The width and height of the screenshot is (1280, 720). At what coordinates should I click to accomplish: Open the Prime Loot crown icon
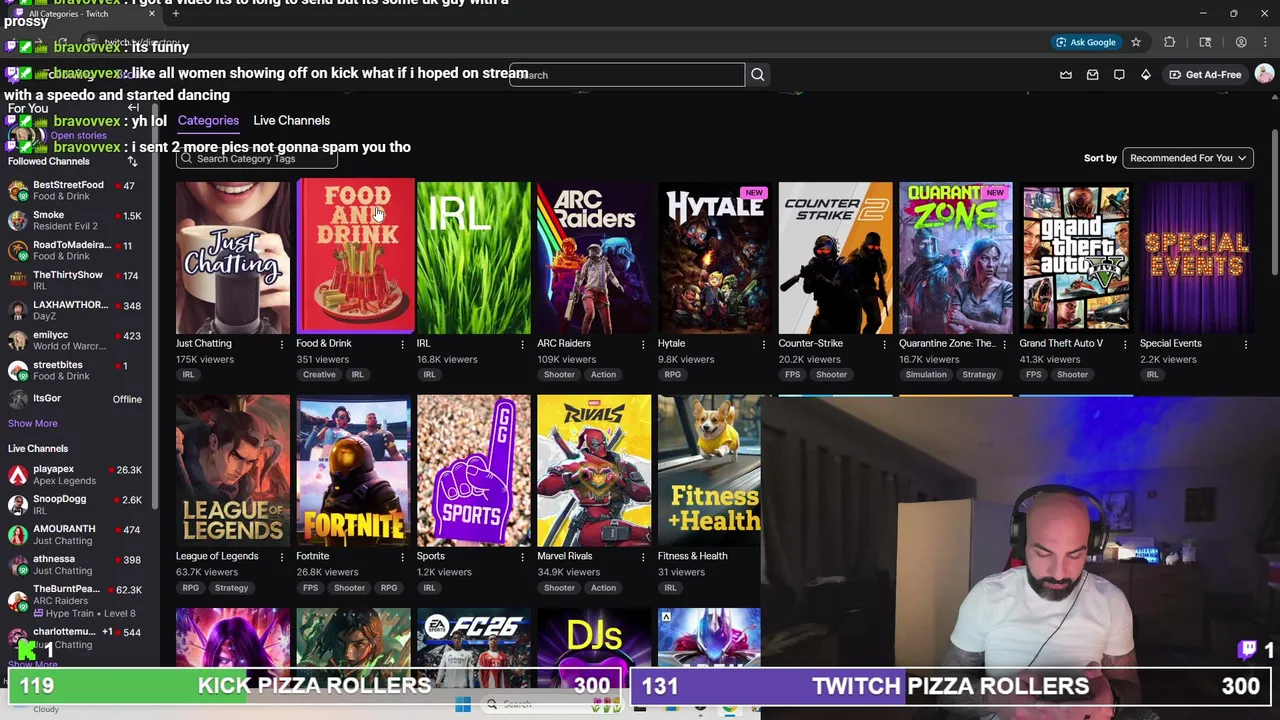coord(1066,75)
